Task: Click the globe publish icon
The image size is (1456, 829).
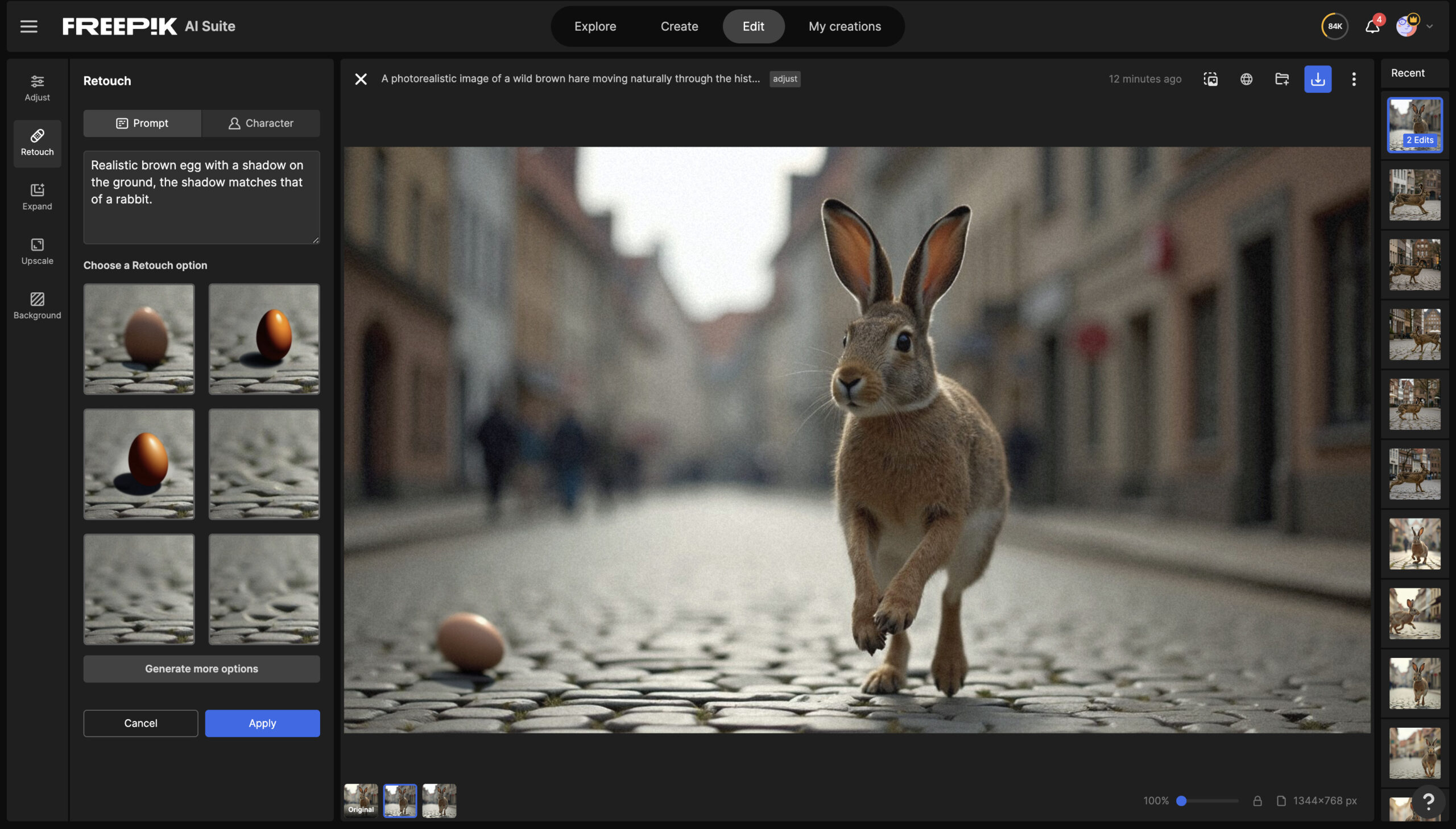Action: 1246,79
